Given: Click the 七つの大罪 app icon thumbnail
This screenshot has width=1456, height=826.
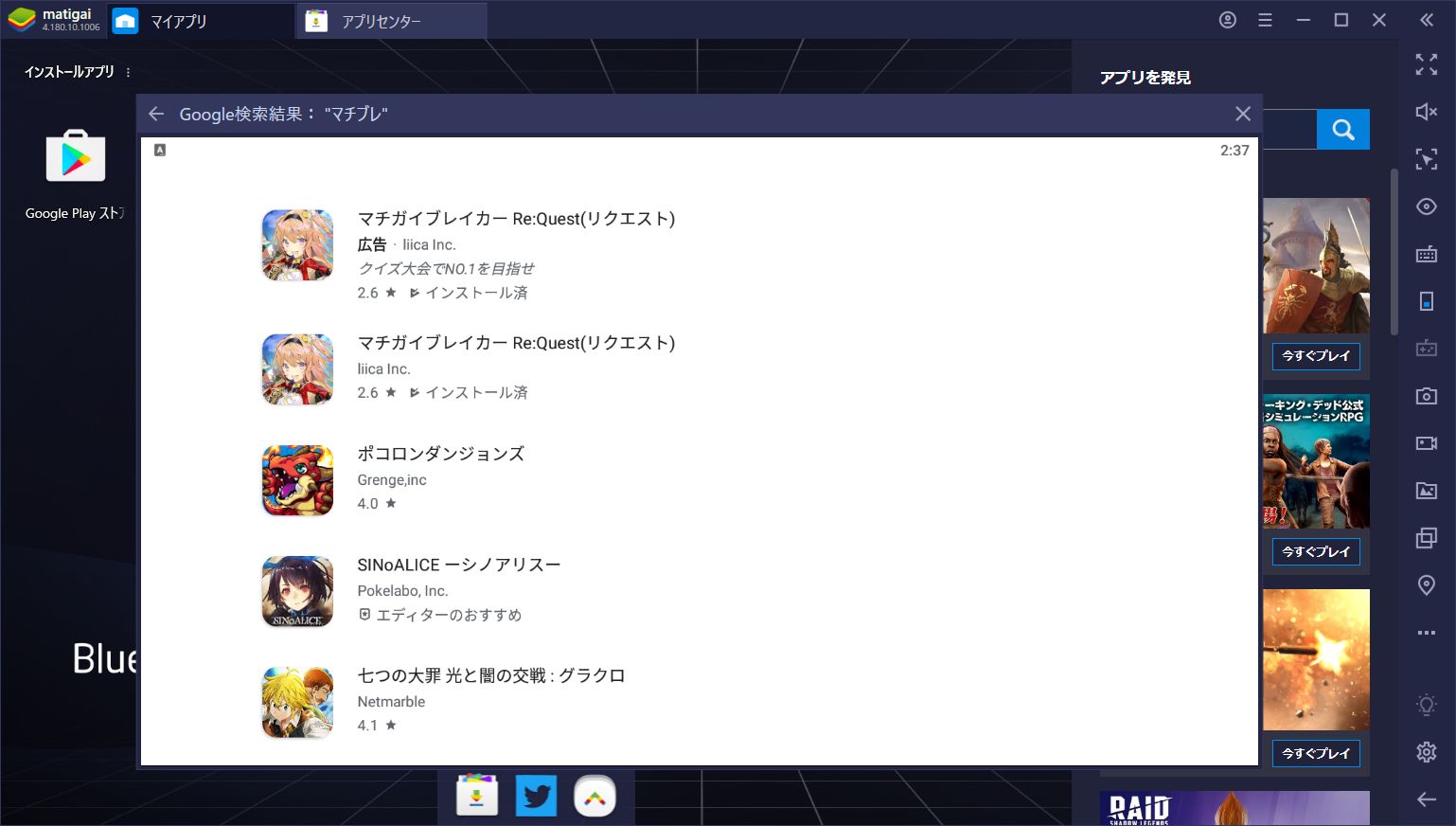Looking at the screenshot, I should (x=297, y=702).
